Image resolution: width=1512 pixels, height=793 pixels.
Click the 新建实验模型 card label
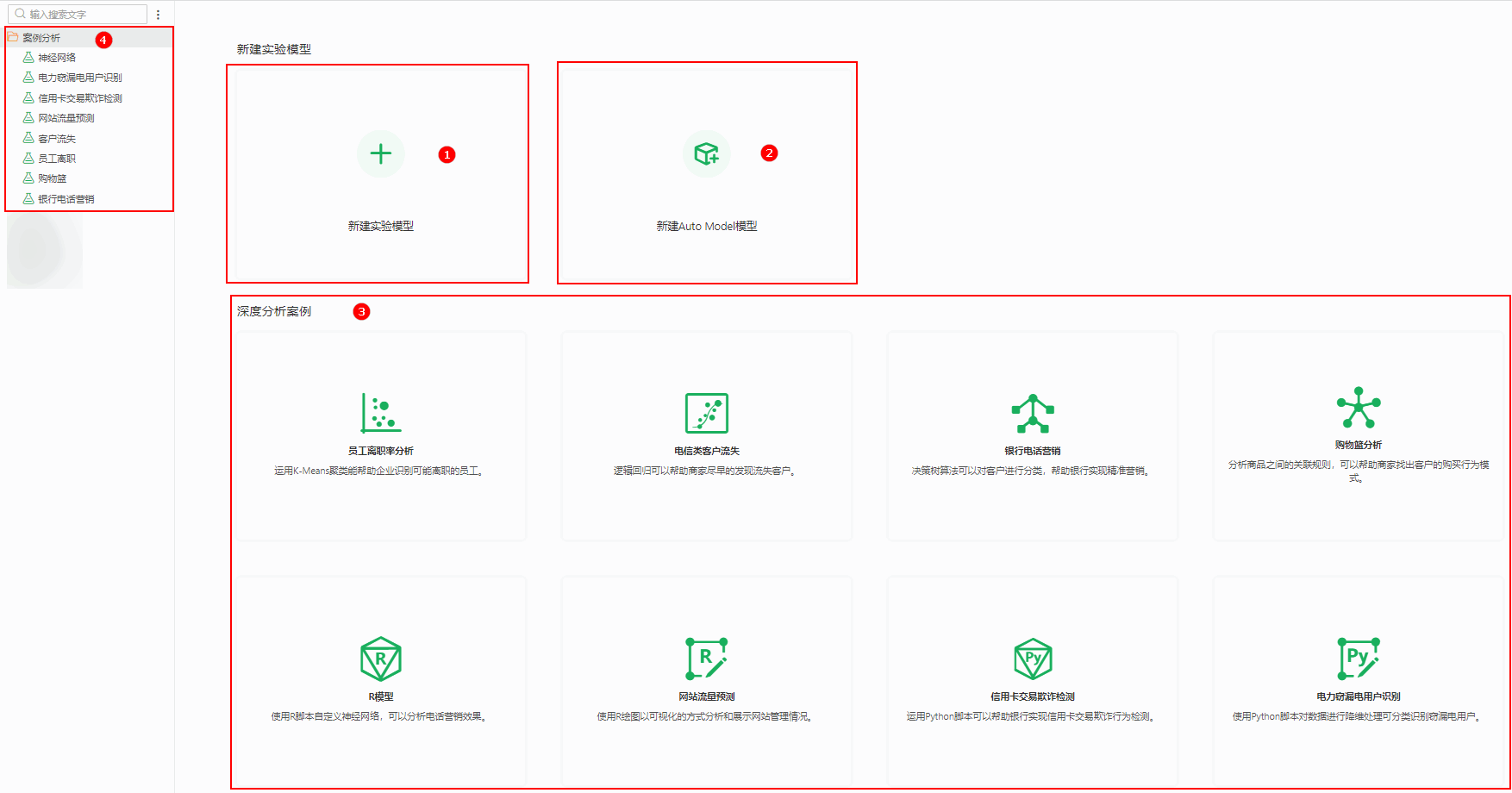(x=381, y=226)
